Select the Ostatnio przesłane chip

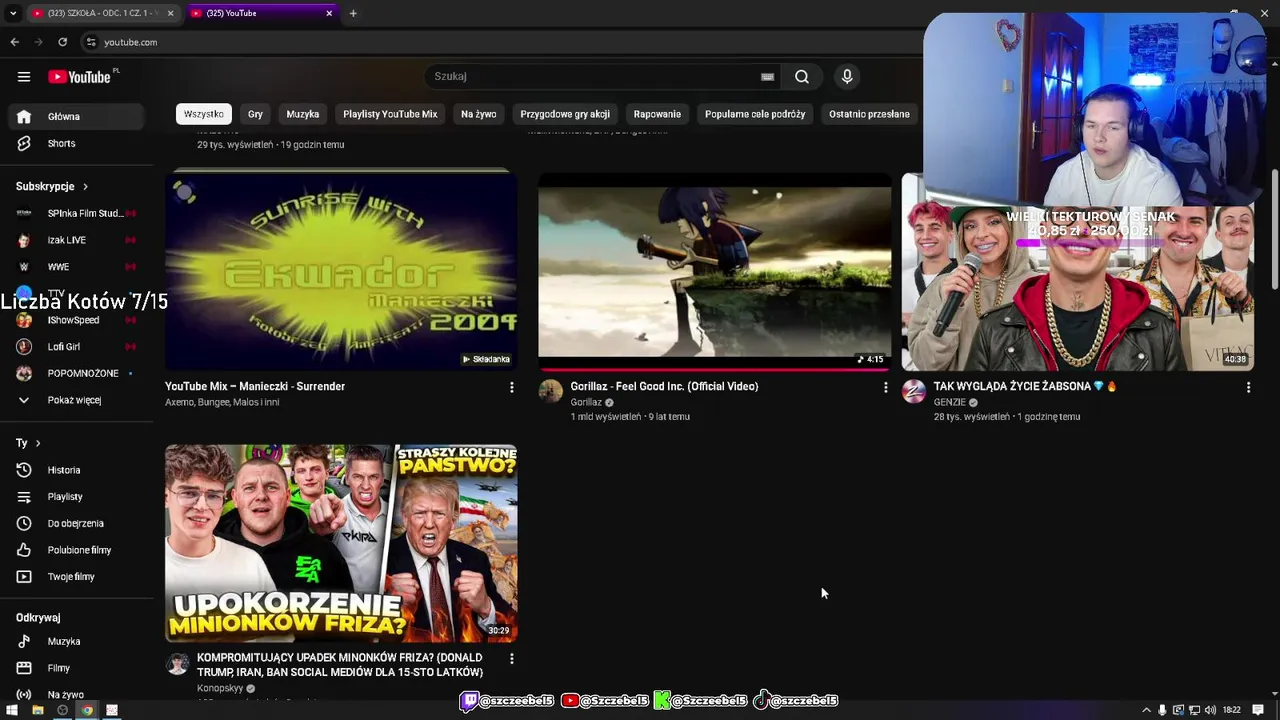869,114
